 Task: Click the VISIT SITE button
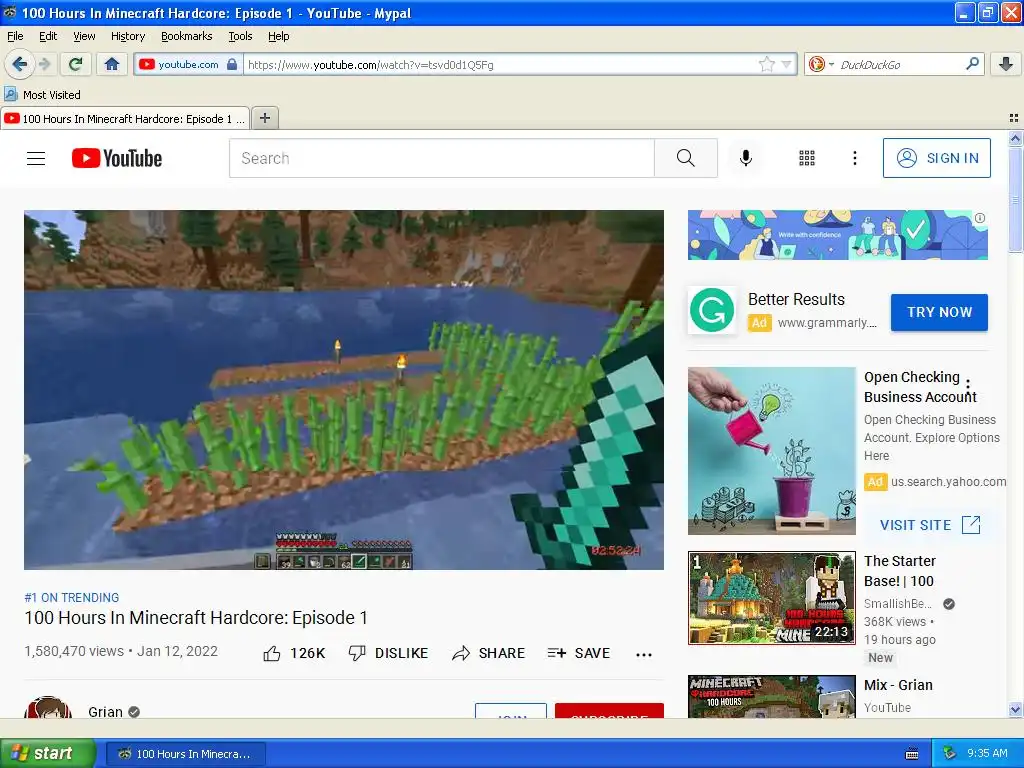click(930, 525)
